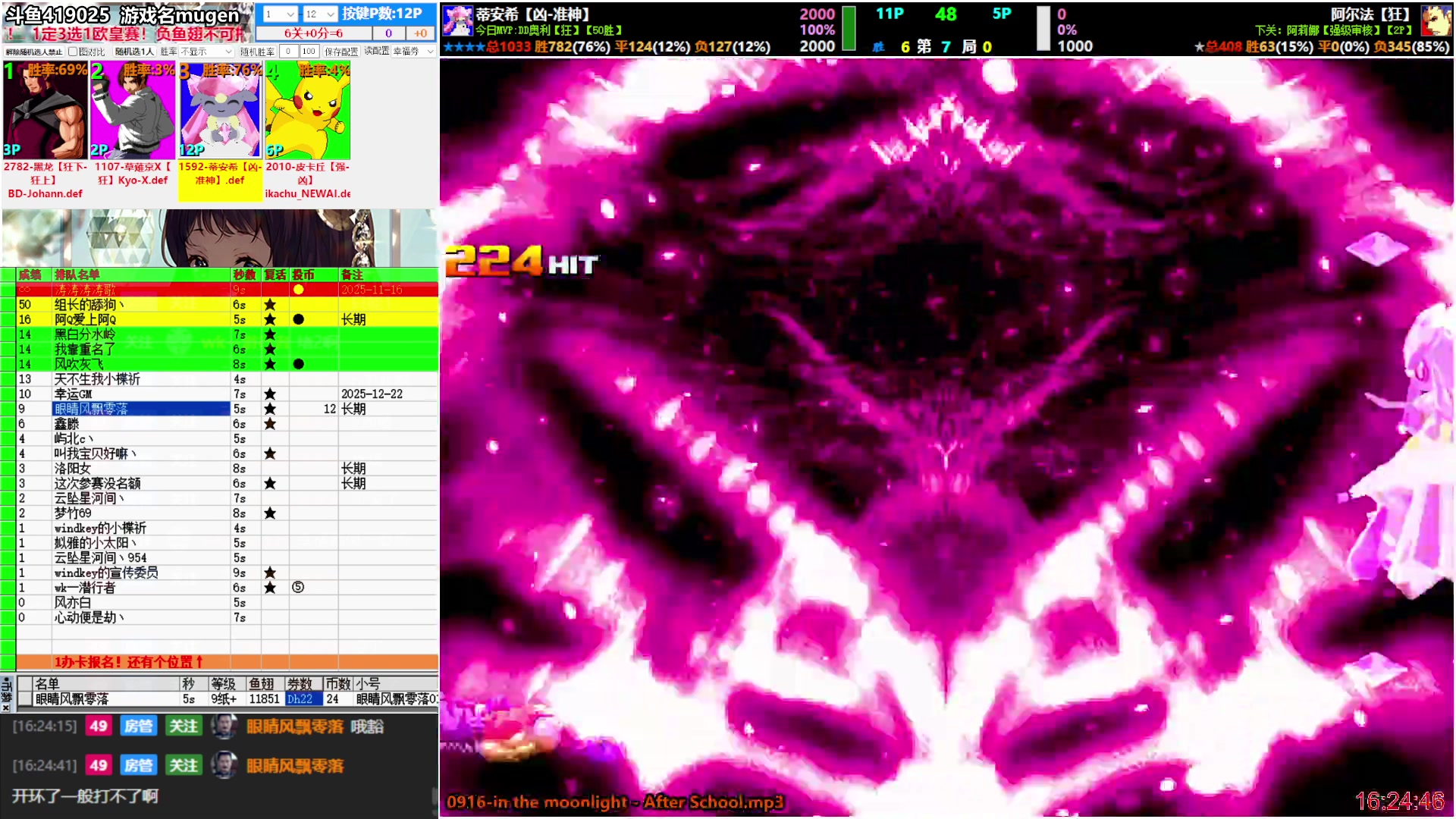
Task: Click the orange 1办卡报名 banner
Action: [227, 662]
